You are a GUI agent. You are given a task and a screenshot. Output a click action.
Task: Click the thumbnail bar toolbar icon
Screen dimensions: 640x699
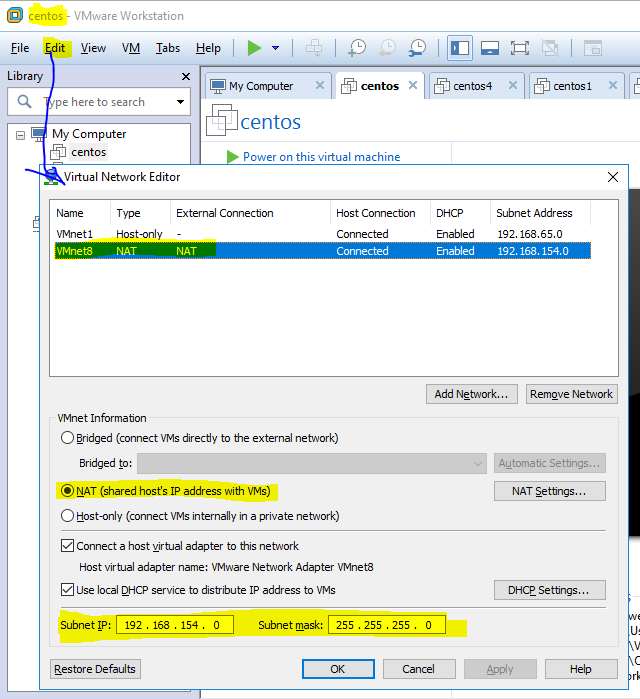click(x=489, y=48)
